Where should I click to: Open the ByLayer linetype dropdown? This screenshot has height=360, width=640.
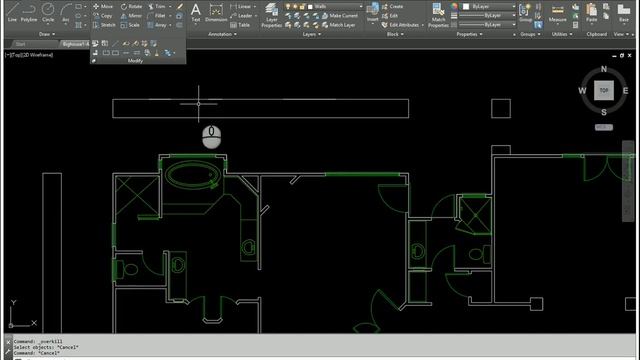tap(488, 25)
